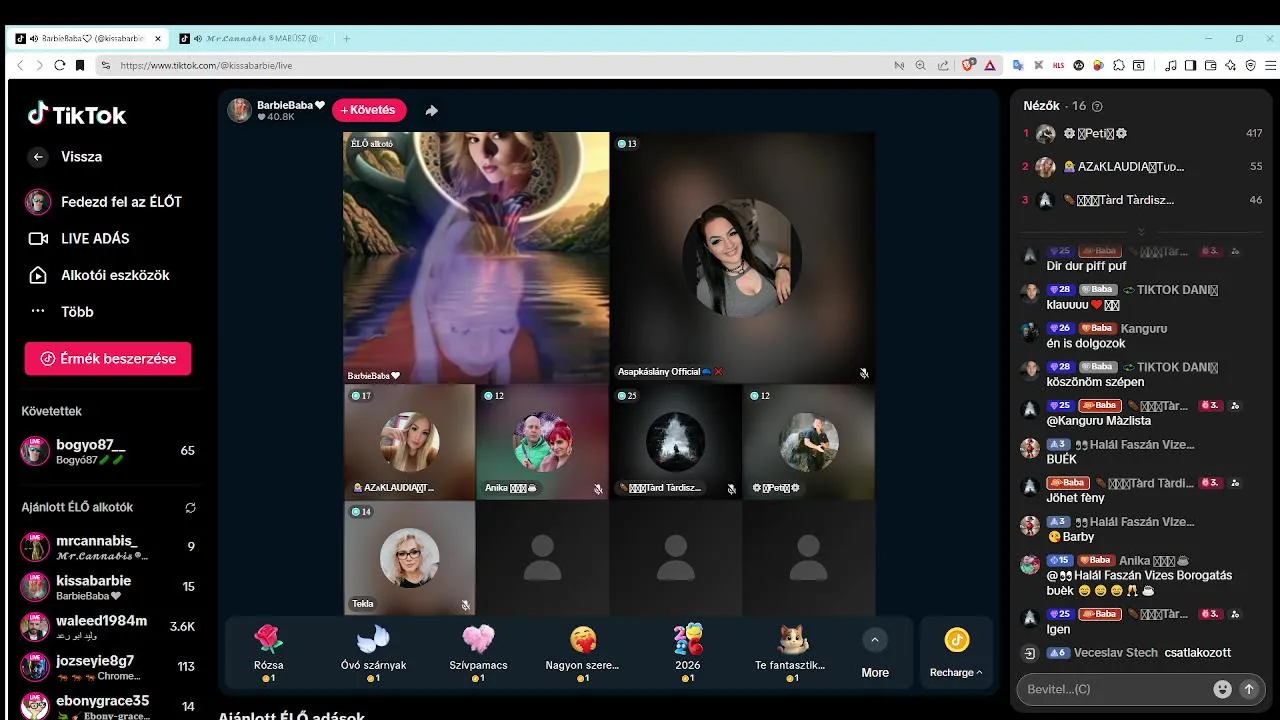Reload the page
Viewport: 1280px width, 720px height.
(x=60, y=65)
